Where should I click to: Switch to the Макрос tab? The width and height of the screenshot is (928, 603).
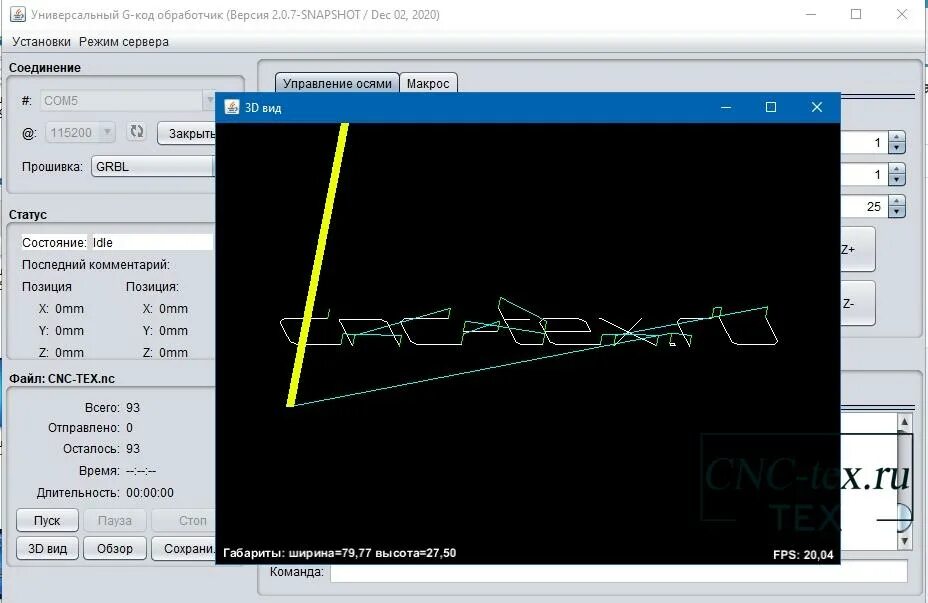pyautogui.click(x=428, y=83)
